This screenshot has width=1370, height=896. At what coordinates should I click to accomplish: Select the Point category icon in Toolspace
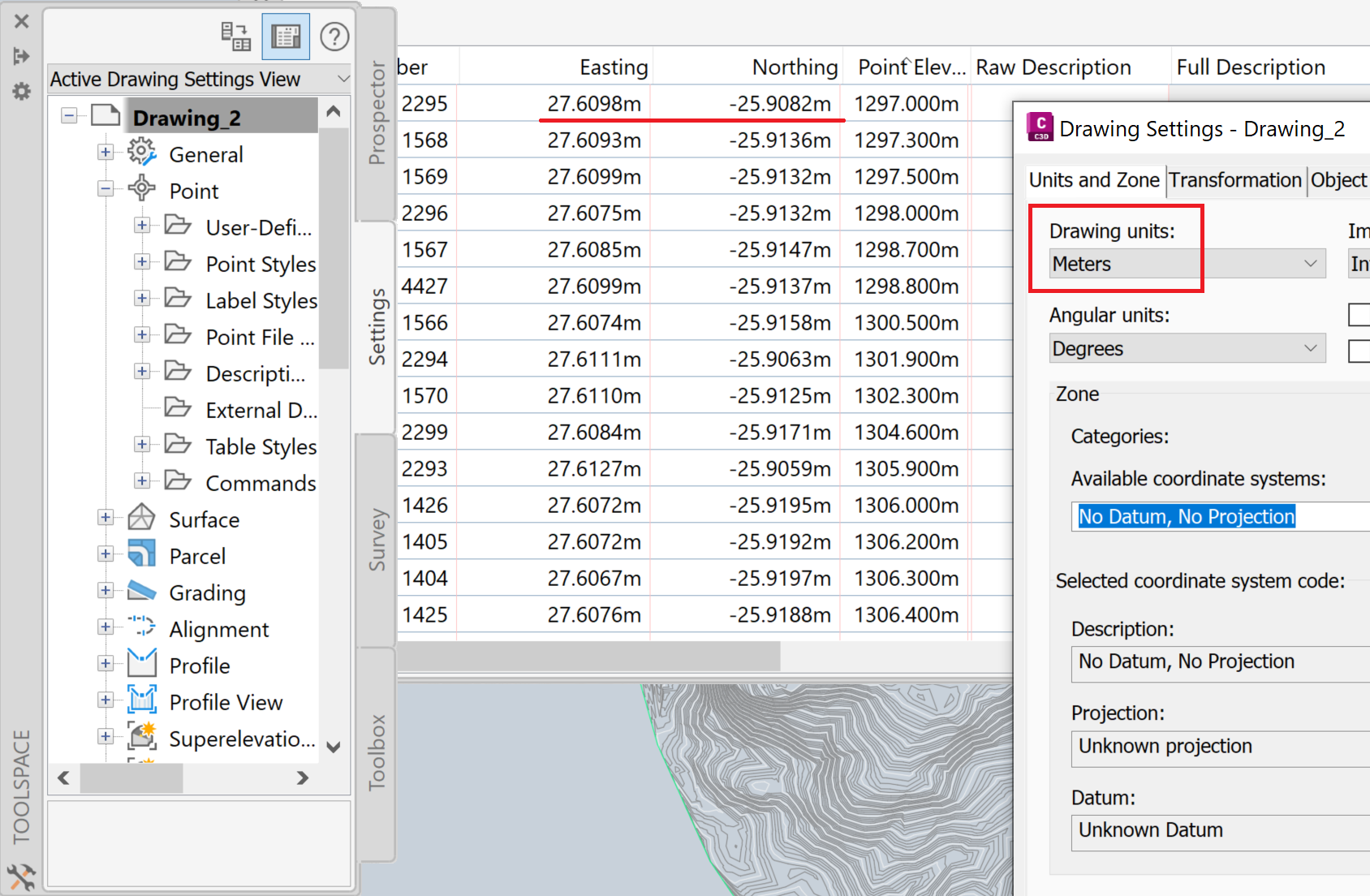tap(141, 188)
